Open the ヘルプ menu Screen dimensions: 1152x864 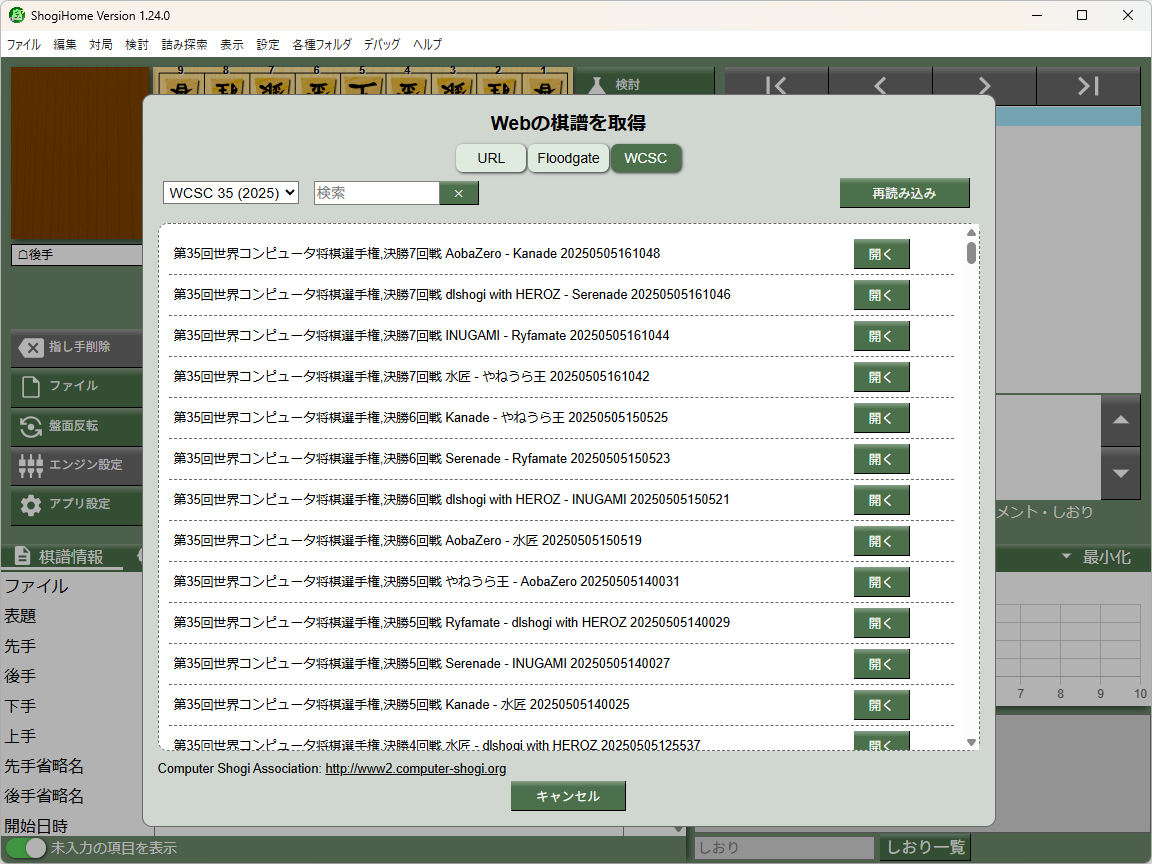428,44
